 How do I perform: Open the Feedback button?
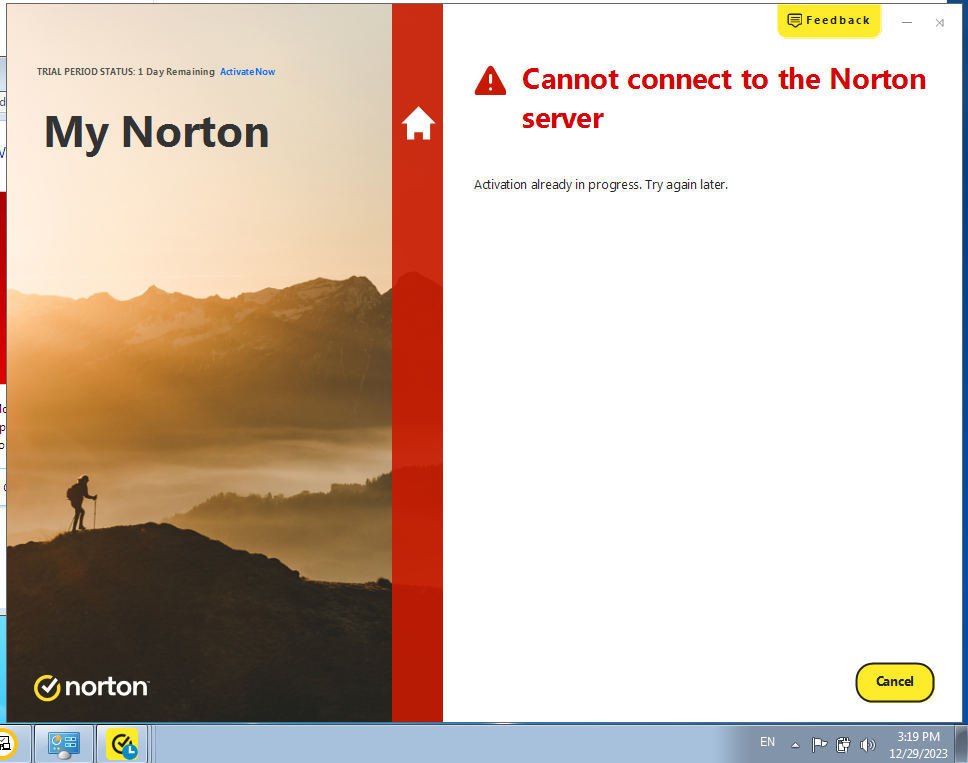coord(828,20)
